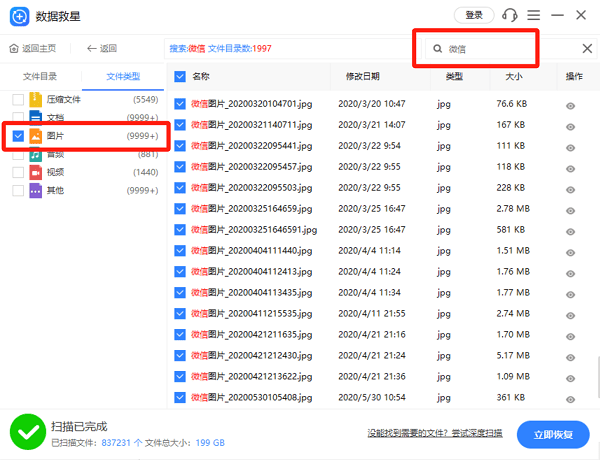Uncheck file 微信图片_20200530105408.jpg

(180, 397)
